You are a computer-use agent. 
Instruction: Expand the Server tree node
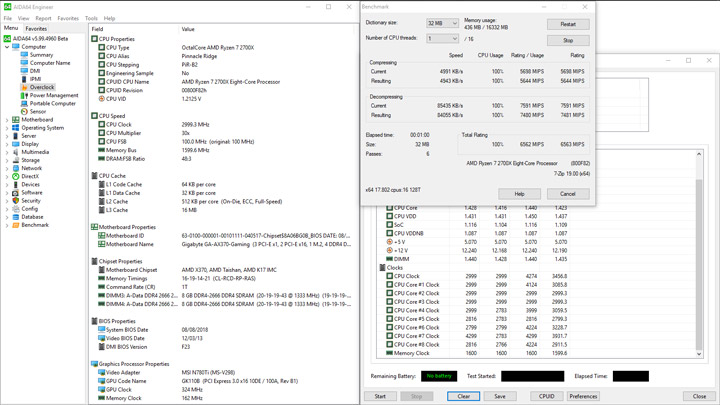[7, 136]
